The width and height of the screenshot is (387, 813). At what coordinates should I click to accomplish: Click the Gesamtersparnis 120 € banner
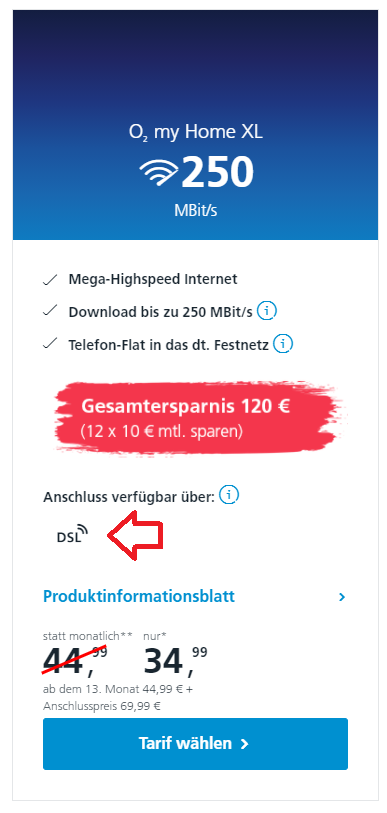[200, 418]
